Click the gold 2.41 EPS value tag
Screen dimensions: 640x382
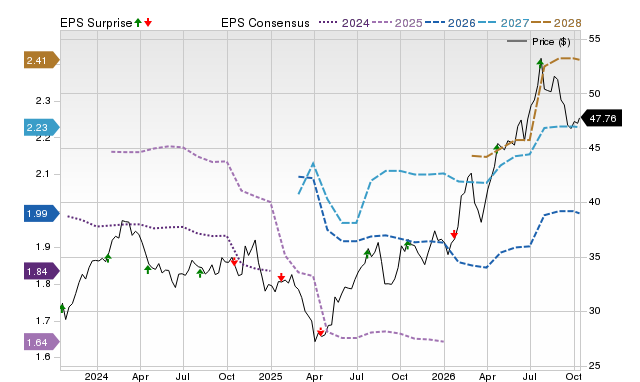[x=42, y=60]
